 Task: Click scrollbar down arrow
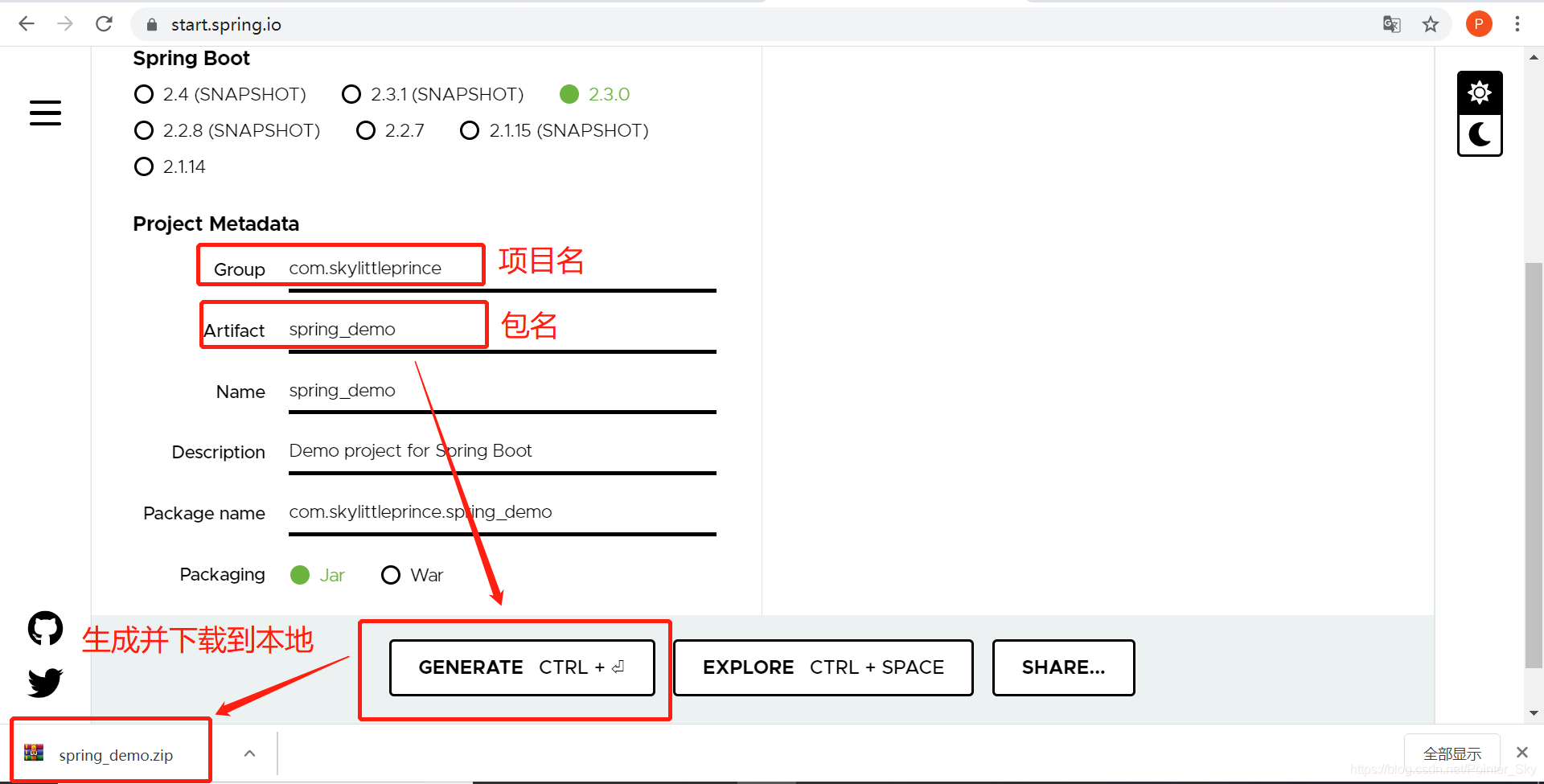(x=1534, y=712)
